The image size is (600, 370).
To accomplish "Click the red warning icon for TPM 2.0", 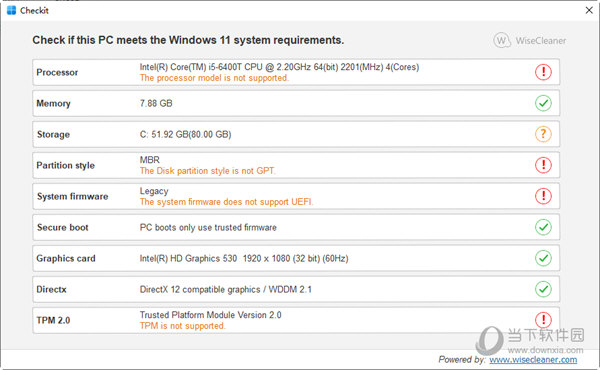I will coord(543,320).
